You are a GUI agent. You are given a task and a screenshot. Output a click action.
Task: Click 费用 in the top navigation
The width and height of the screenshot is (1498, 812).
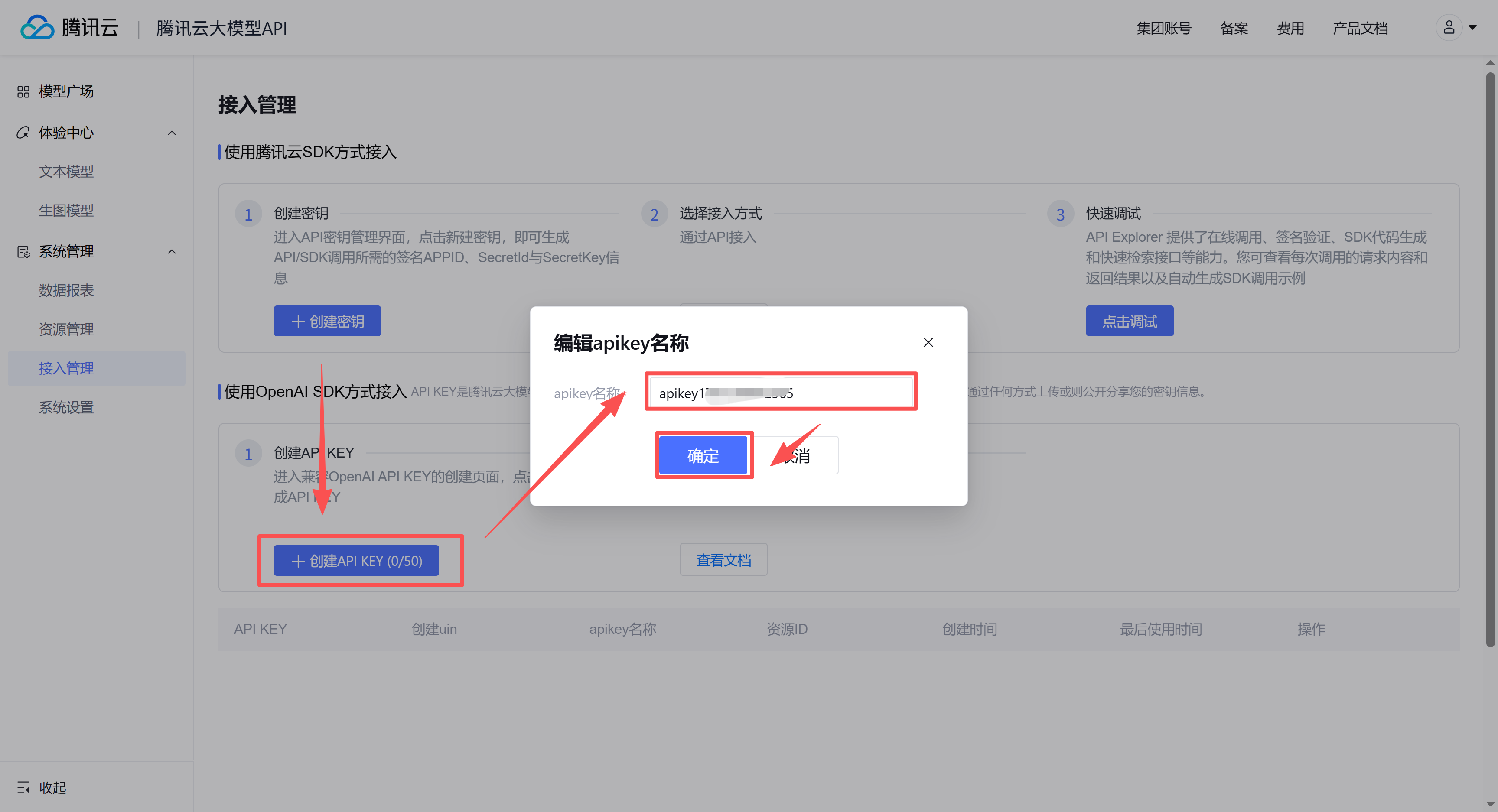pyautogui.click(x=1290, y=28)
